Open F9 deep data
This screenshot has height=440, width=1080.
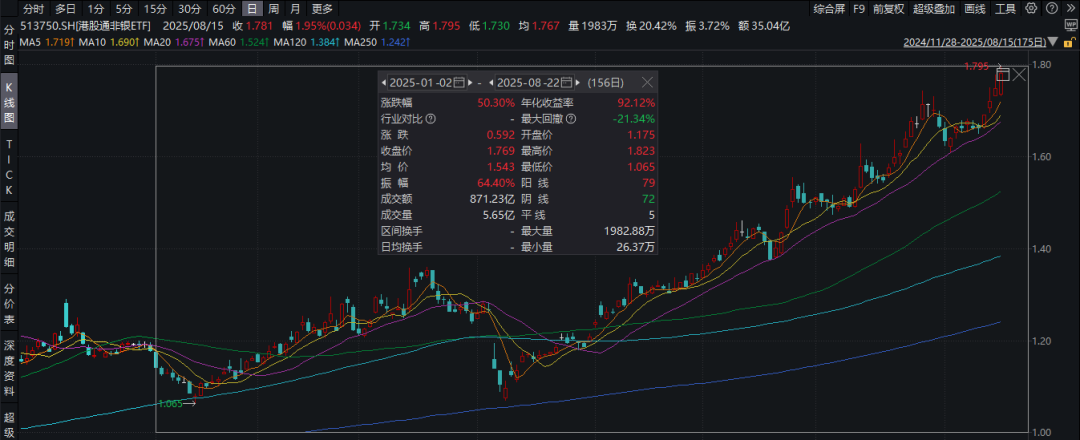[x=859, y=8]
